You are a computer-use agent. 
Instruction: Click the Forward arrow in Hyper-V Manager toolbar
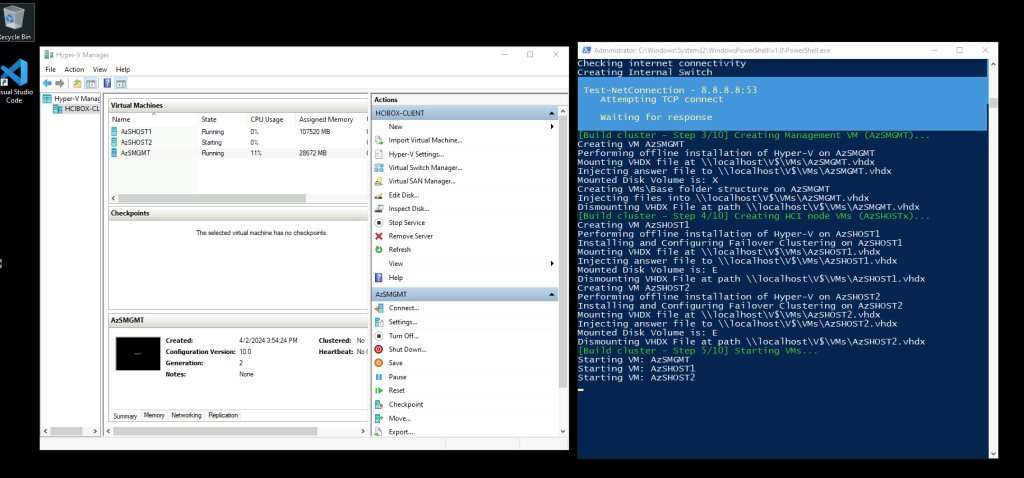pyautogui.click(x=60, y=83)
